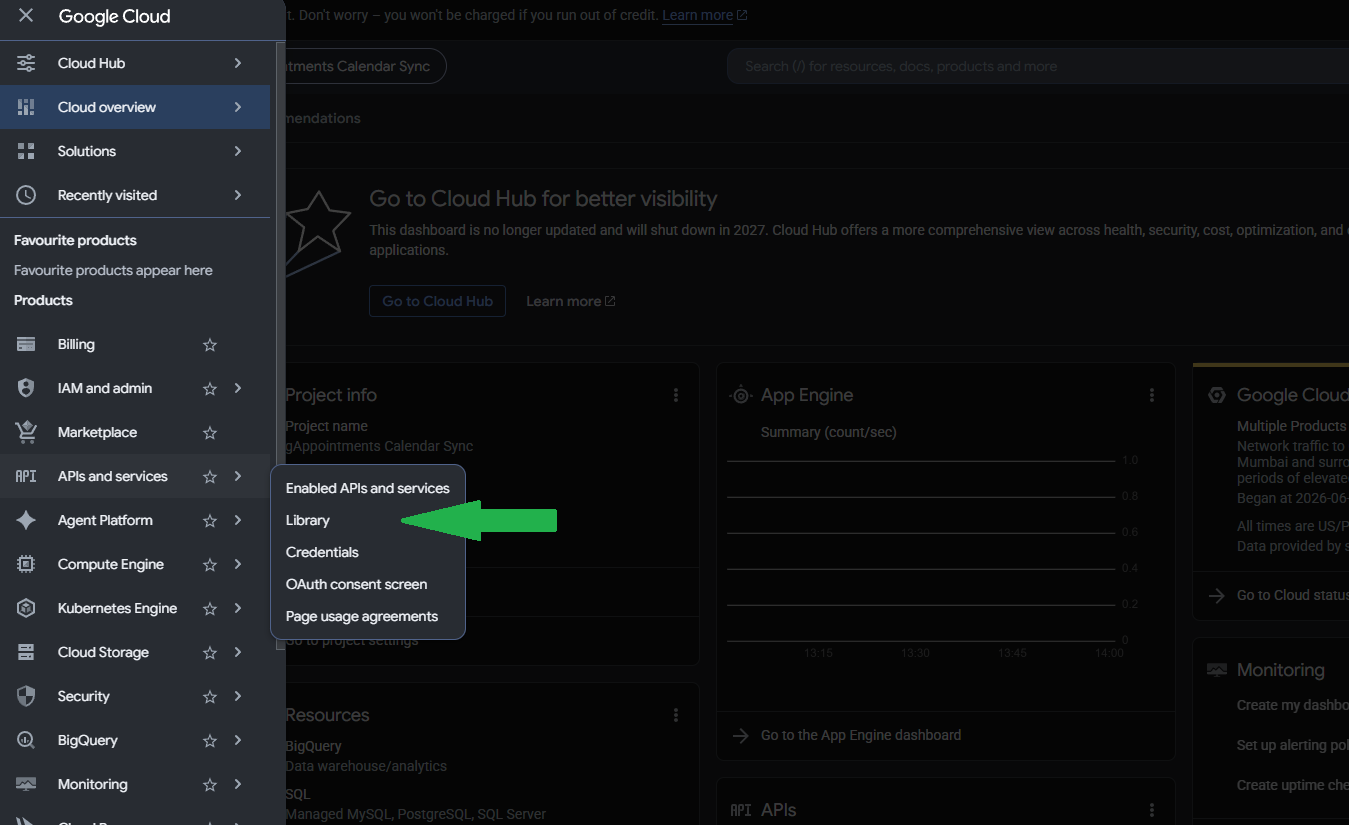
Task: Expand the Security submenu chevron
Action: (x=238, y=696)
